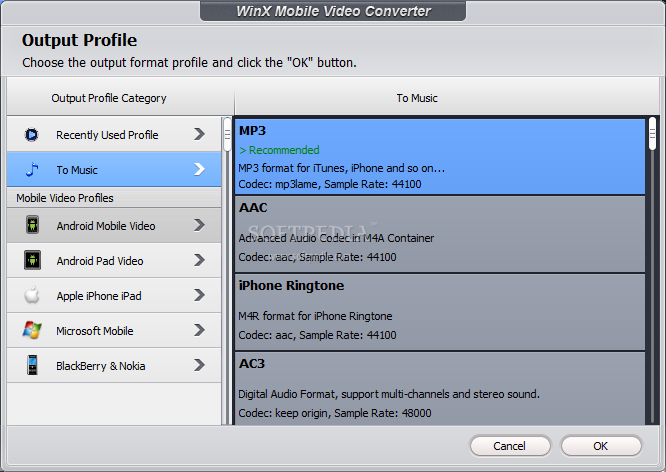Click "Output Profile Category" column header

click(109, 98)
